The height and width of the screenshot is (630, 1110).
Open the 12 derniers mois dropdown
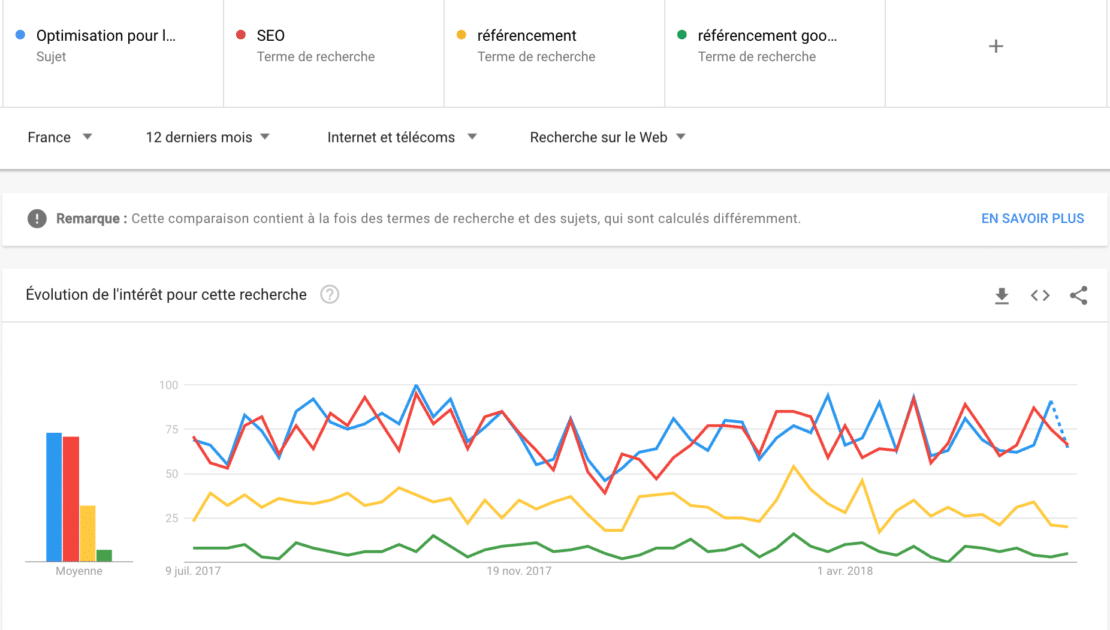point(208,137)
